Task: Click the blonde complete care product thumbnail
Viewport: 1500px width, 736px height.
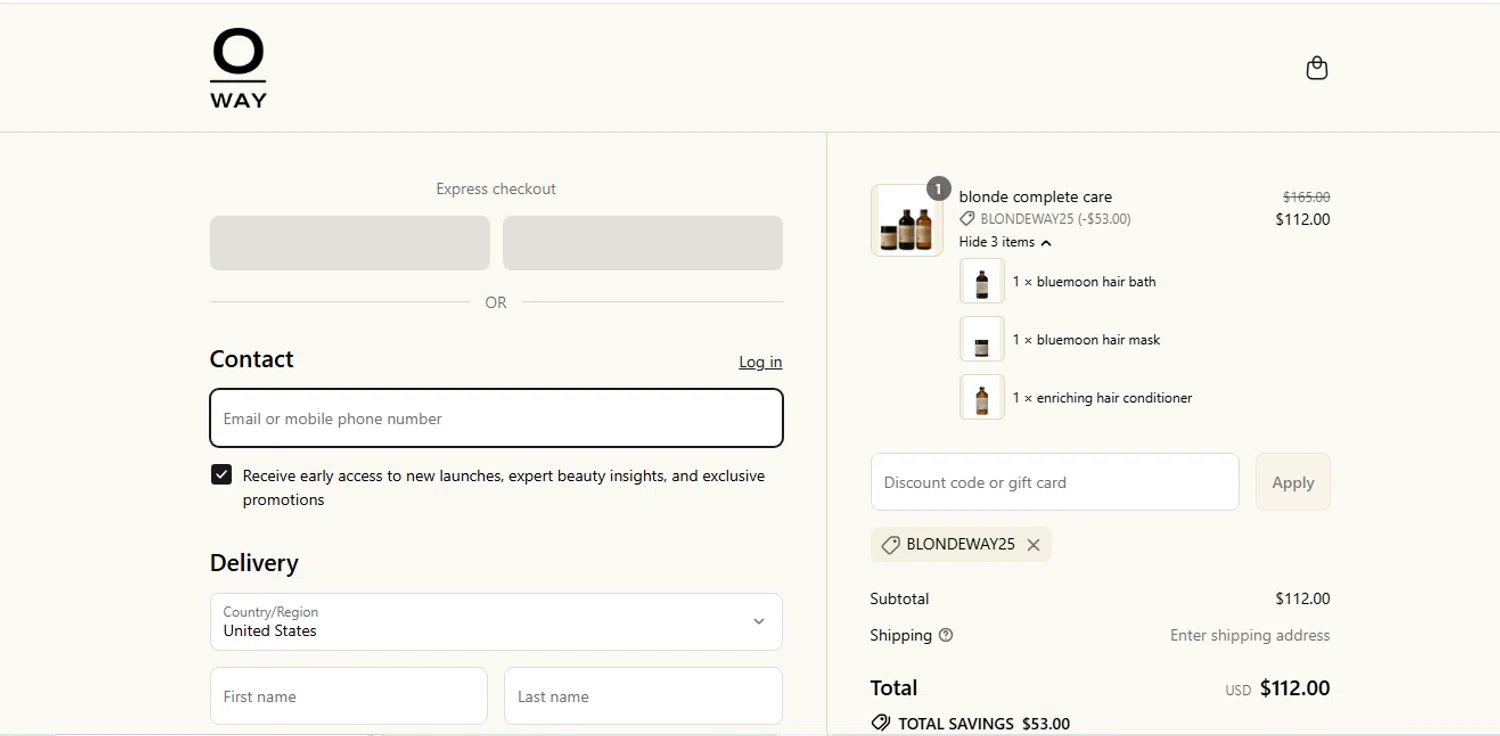Action: click(907, 220)
